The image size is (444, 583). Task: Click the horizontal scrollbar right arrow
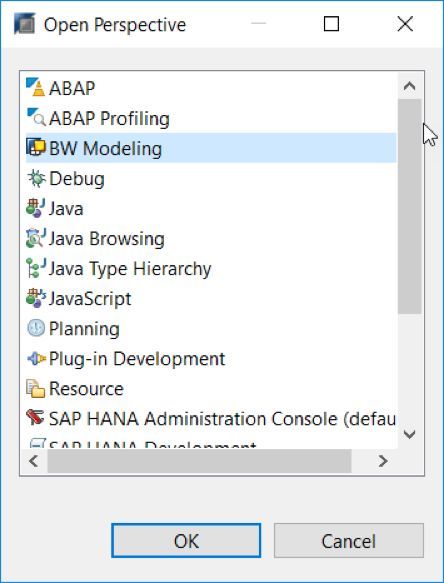pyautogui.click(x=383, y=461)
